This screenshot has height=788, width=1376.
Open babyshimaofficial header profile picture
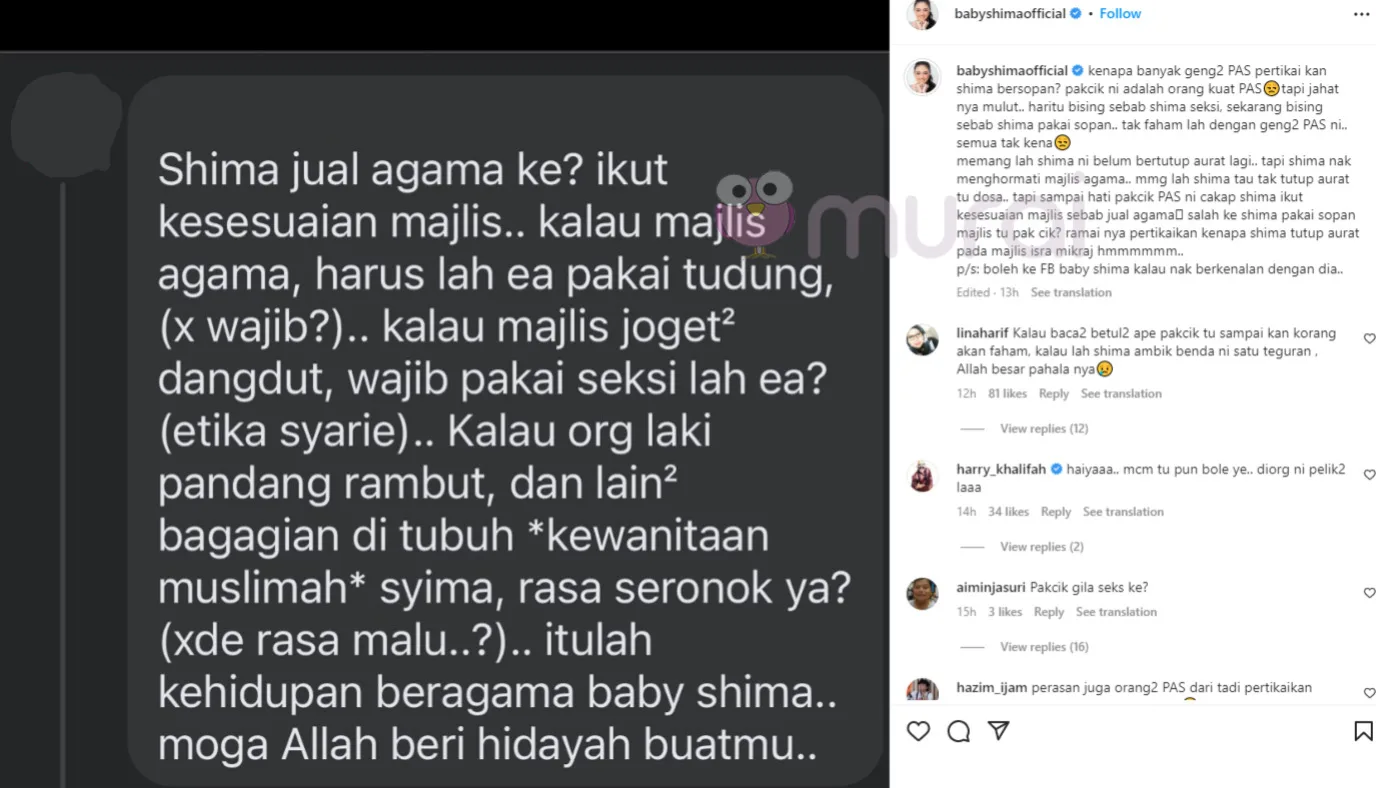tap(922, 15)
